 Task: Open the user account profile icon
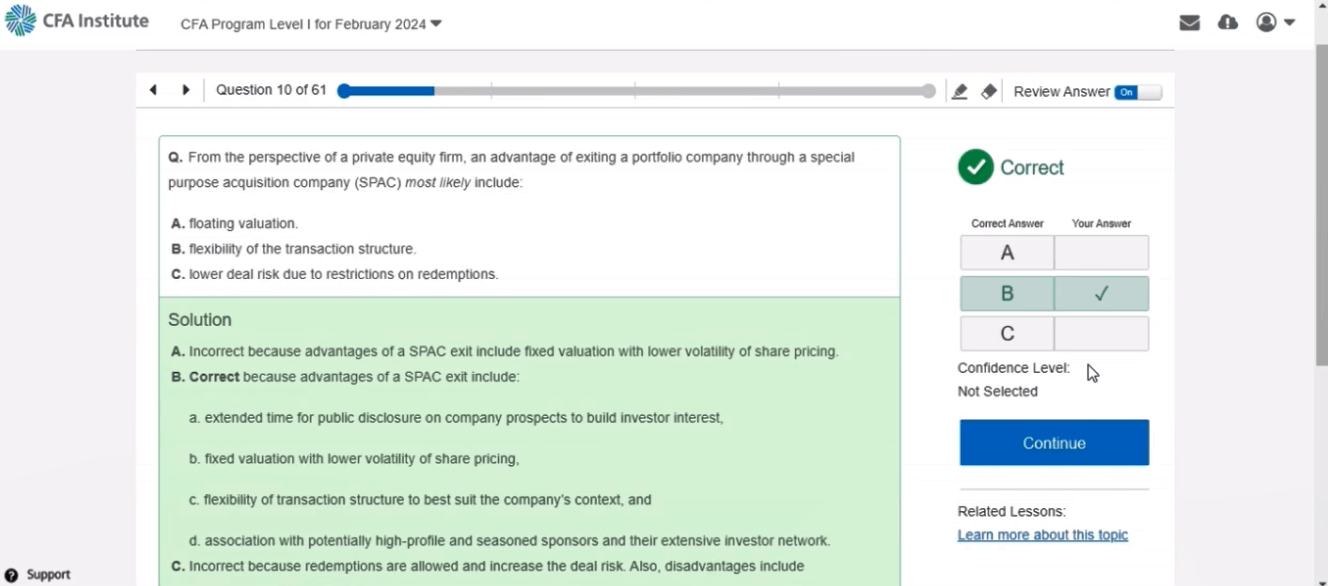pyautogui.click(x=1266, y=22)
